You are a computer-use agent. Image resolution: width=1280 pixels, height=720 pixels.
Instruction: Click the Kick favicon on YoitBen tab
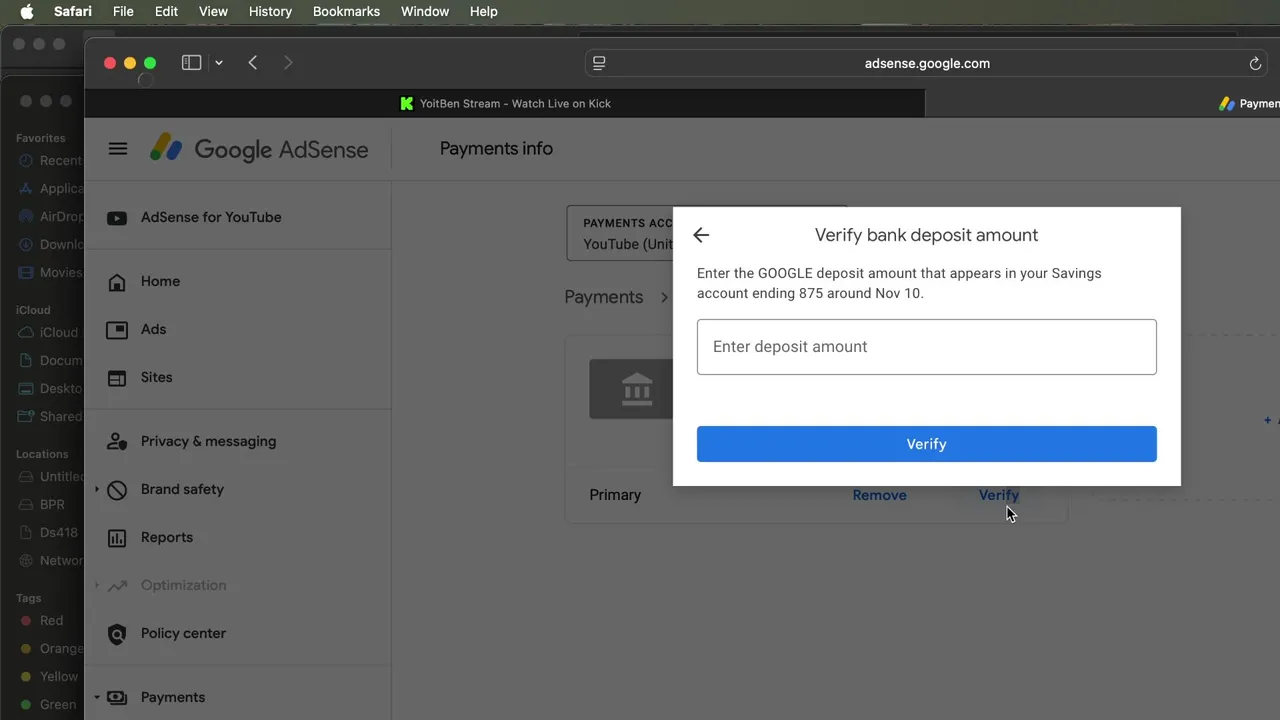pyautogui.click(x=406, y=103)
